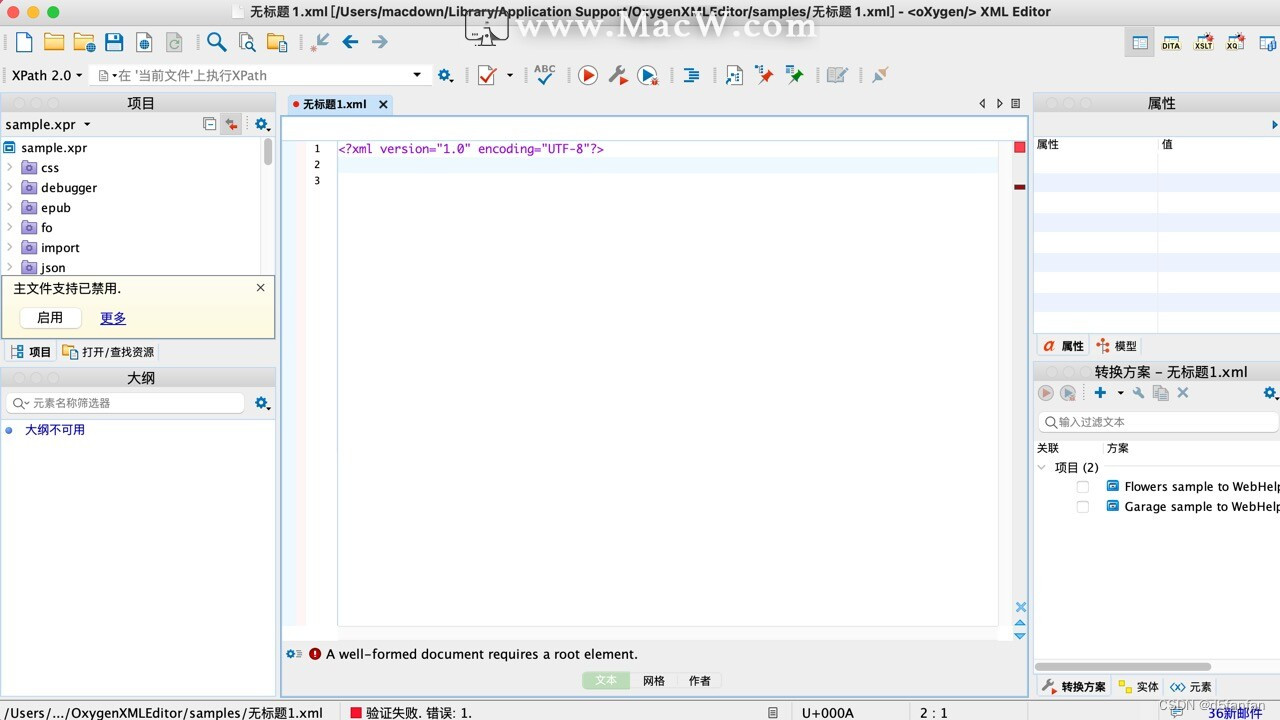The image size is (1280, 720).
Task: Click the format and indent icon
Action: (x=691, y=74)
